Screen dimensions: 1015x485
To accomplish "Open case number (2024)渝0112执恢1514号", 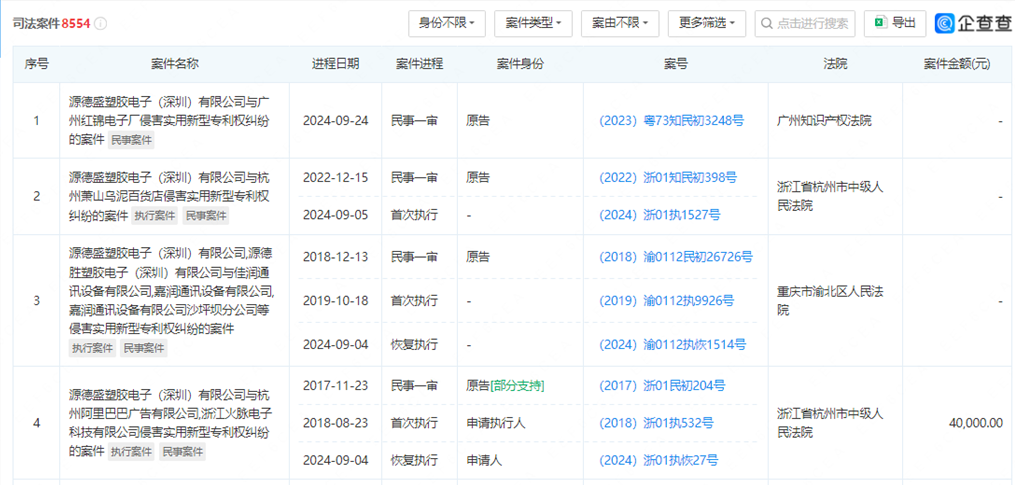I will click(673, 344).
